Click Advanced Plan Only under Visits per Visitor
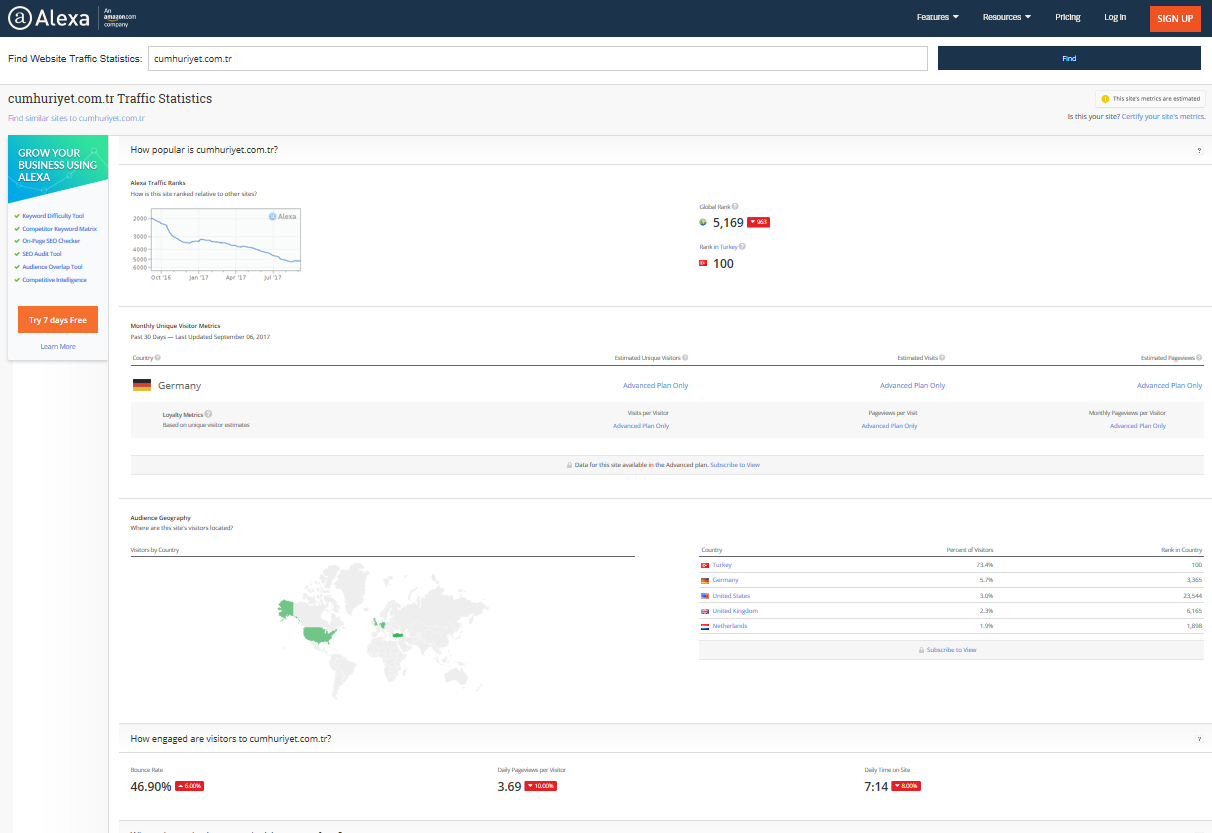Screen dimensions: 1212x833 pyautogui.click(x=641, y=426)
